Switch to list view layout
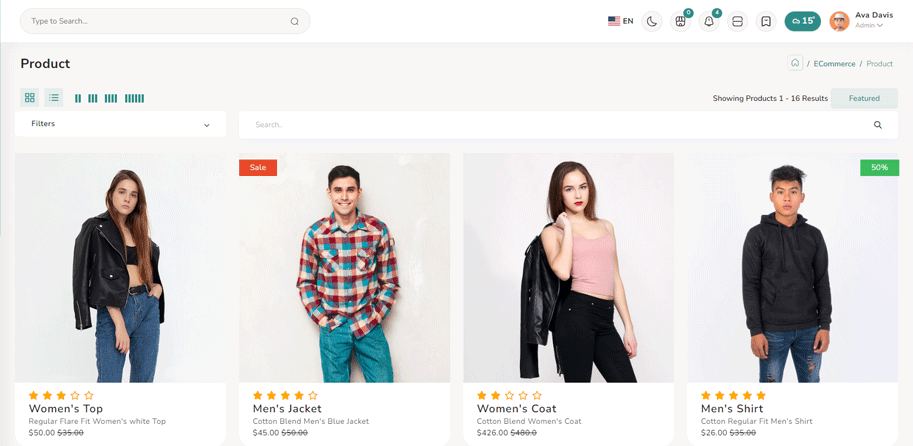The height and width of the screenshot is (446, 913). tap(54, 98)
